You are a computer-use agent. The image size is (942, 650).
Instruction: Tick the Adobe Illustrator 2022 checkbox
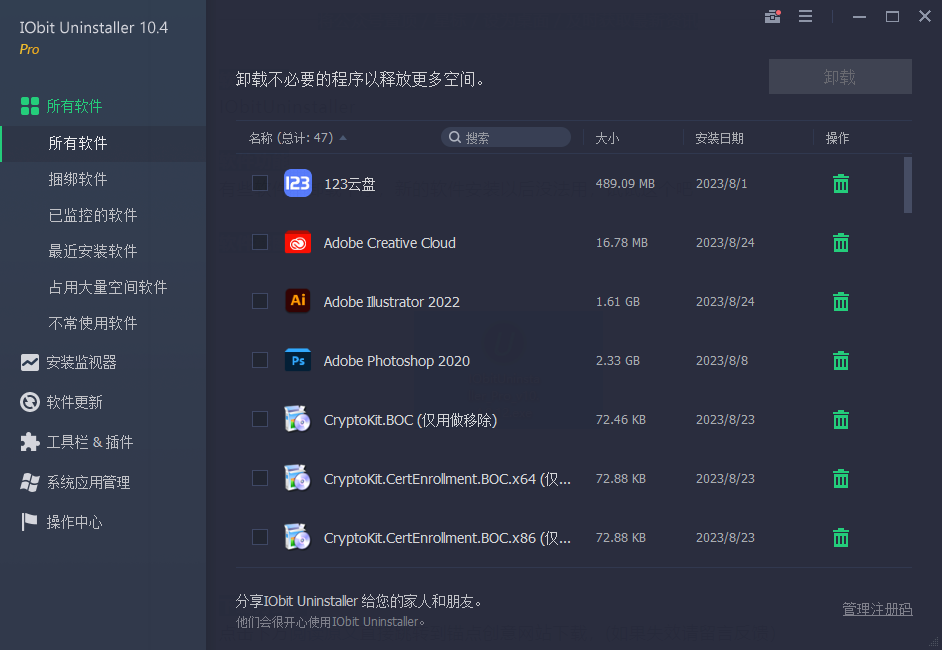(260, 302)
